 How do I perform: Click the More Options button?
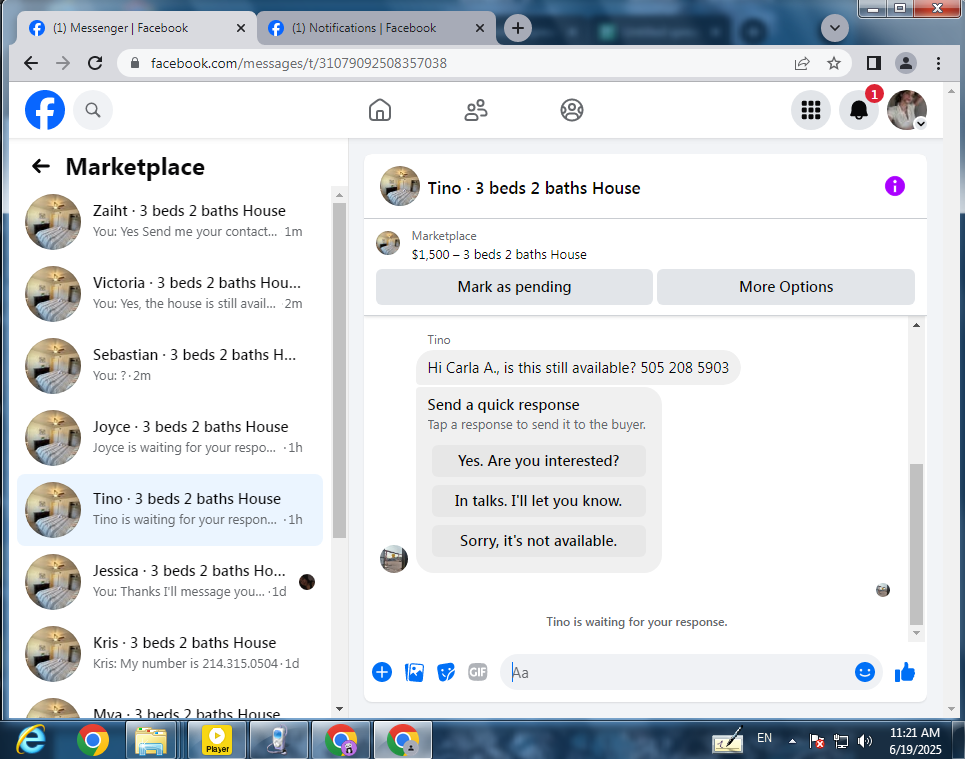click(x=786, y=287)
